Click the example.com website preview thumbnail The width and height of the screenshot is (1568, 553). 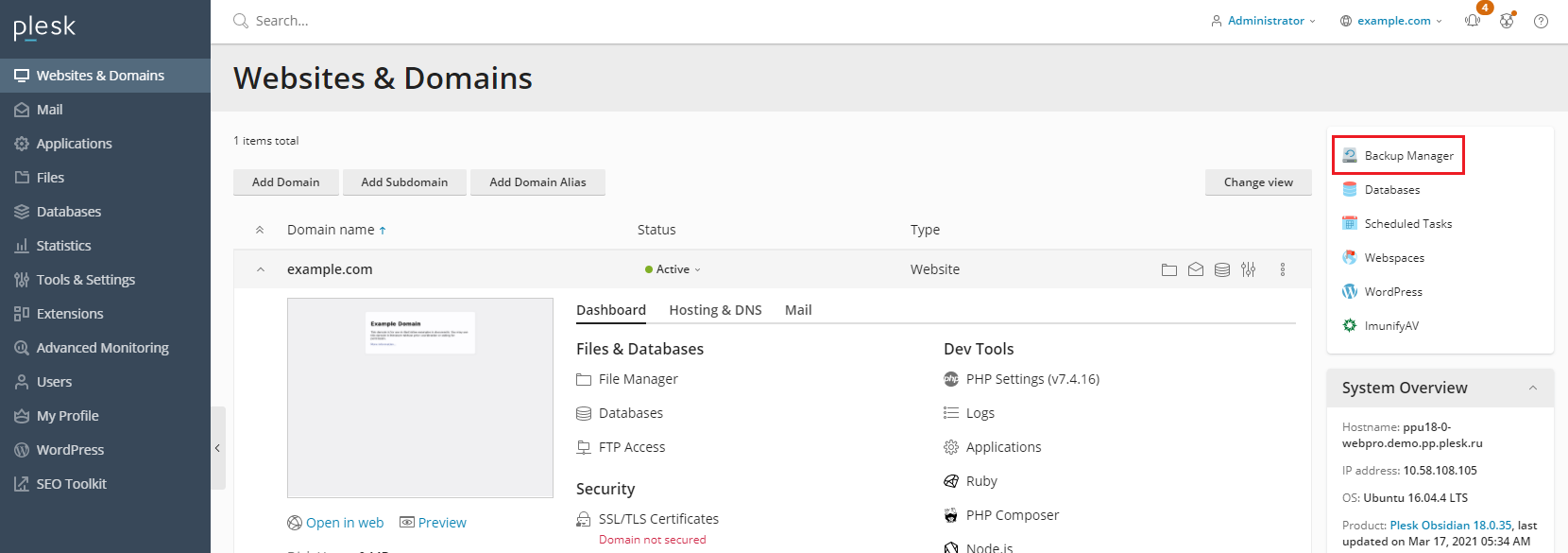click(419, 397)
